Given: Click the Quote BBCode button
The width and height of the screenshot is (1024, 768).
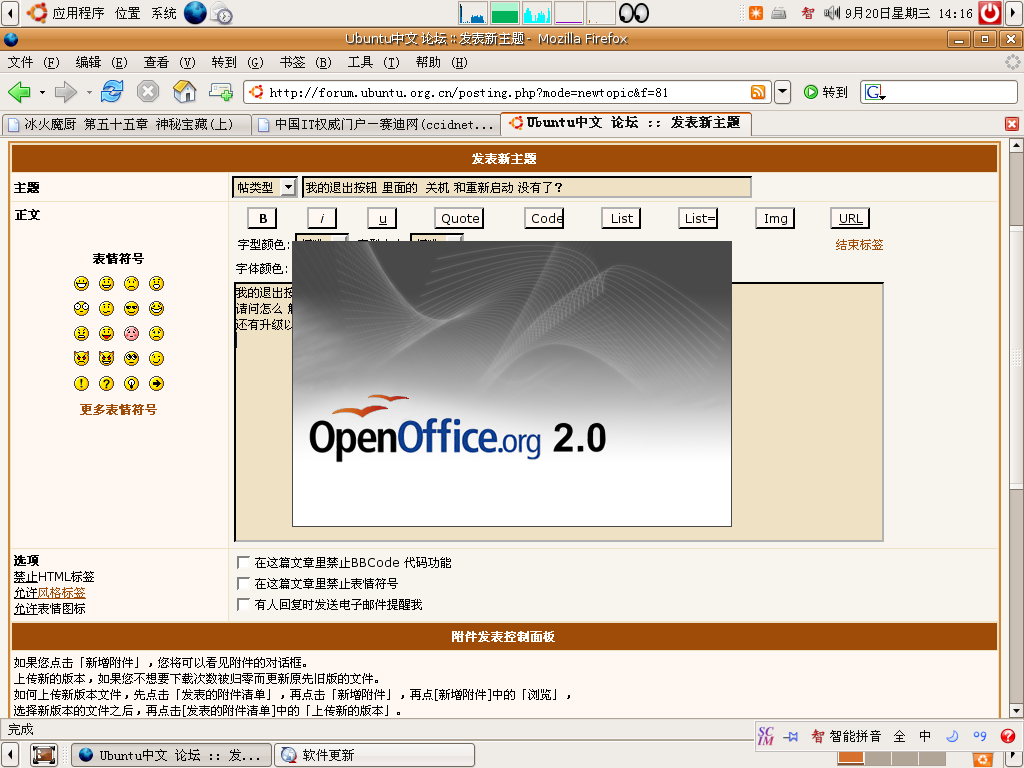Looking at the screenshot, I should pos(459,218).
